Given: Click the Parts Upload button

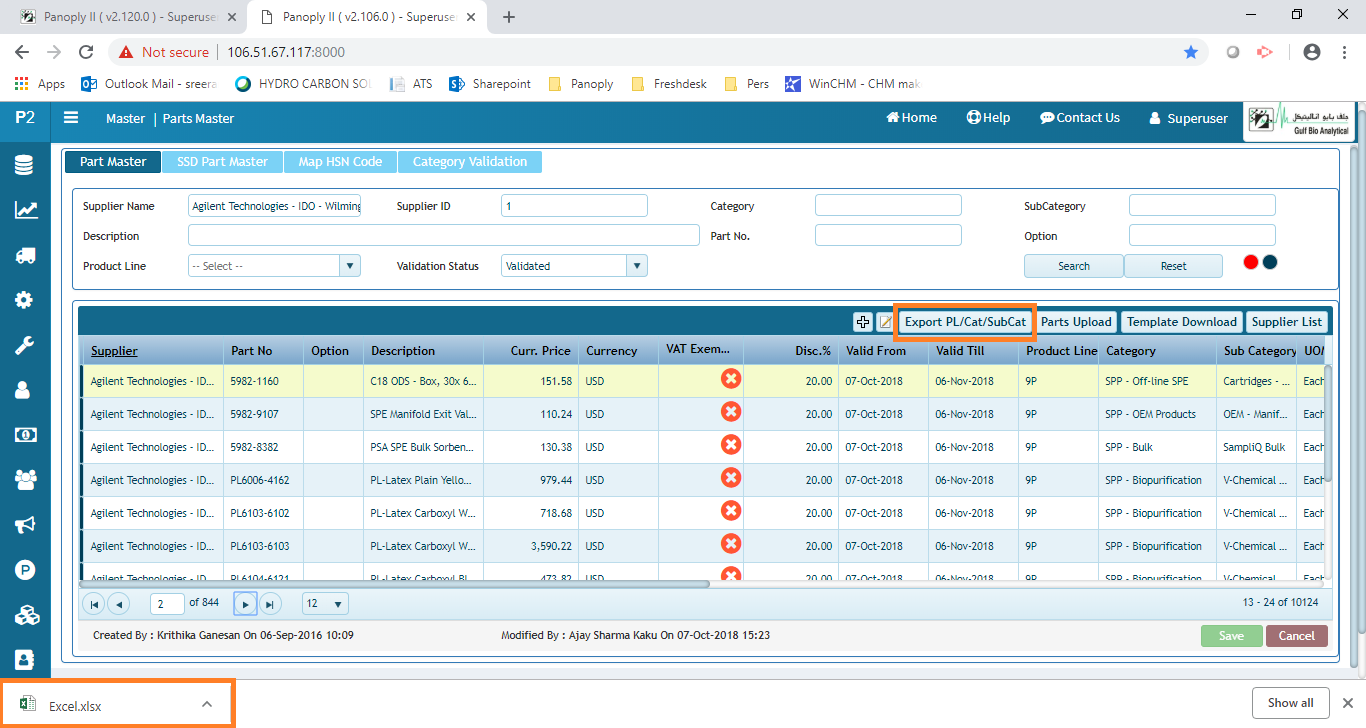Looking at the screenshot, I should tap(1076, 321).
